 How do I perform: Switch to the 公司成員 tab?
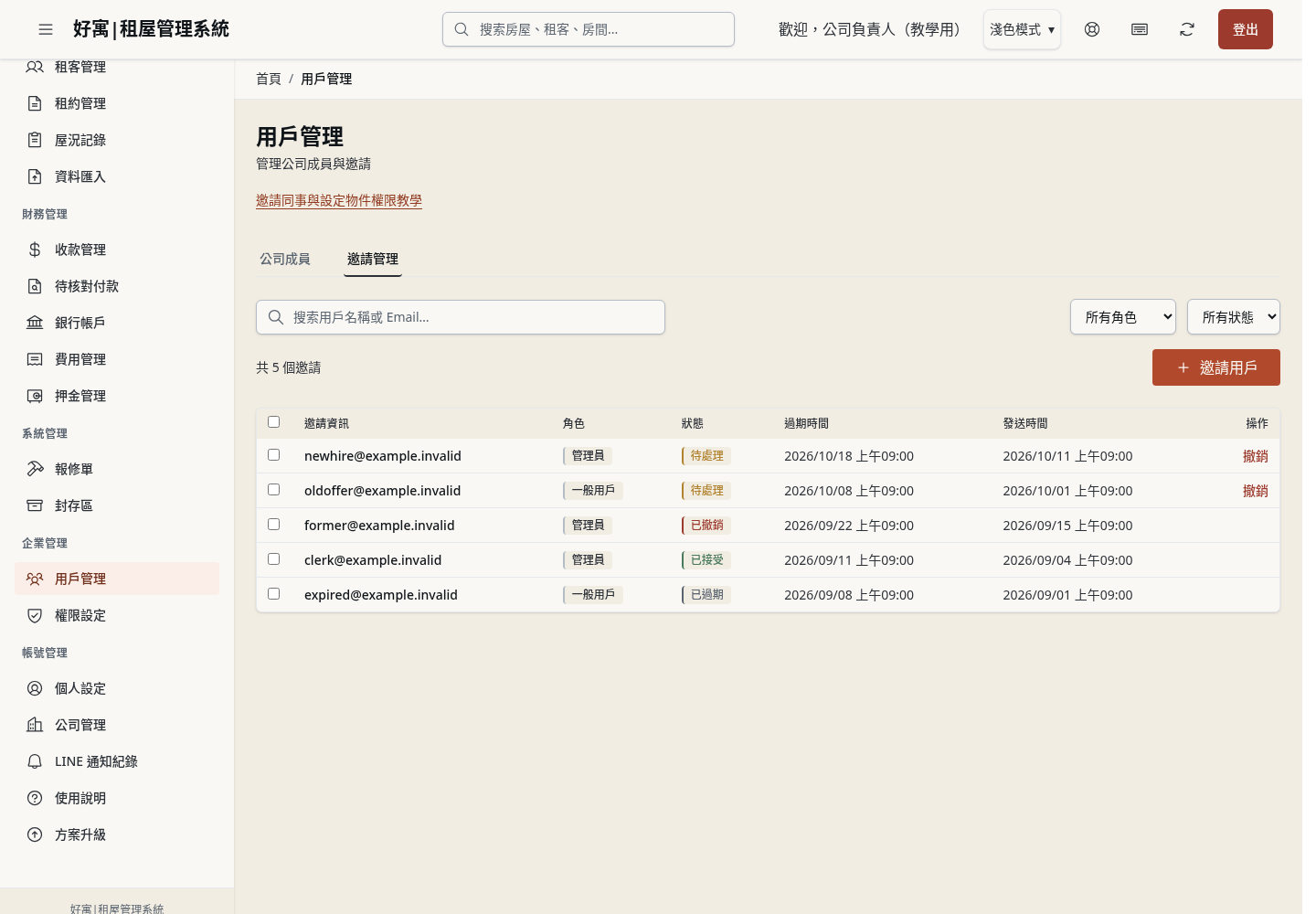point(285,259)
